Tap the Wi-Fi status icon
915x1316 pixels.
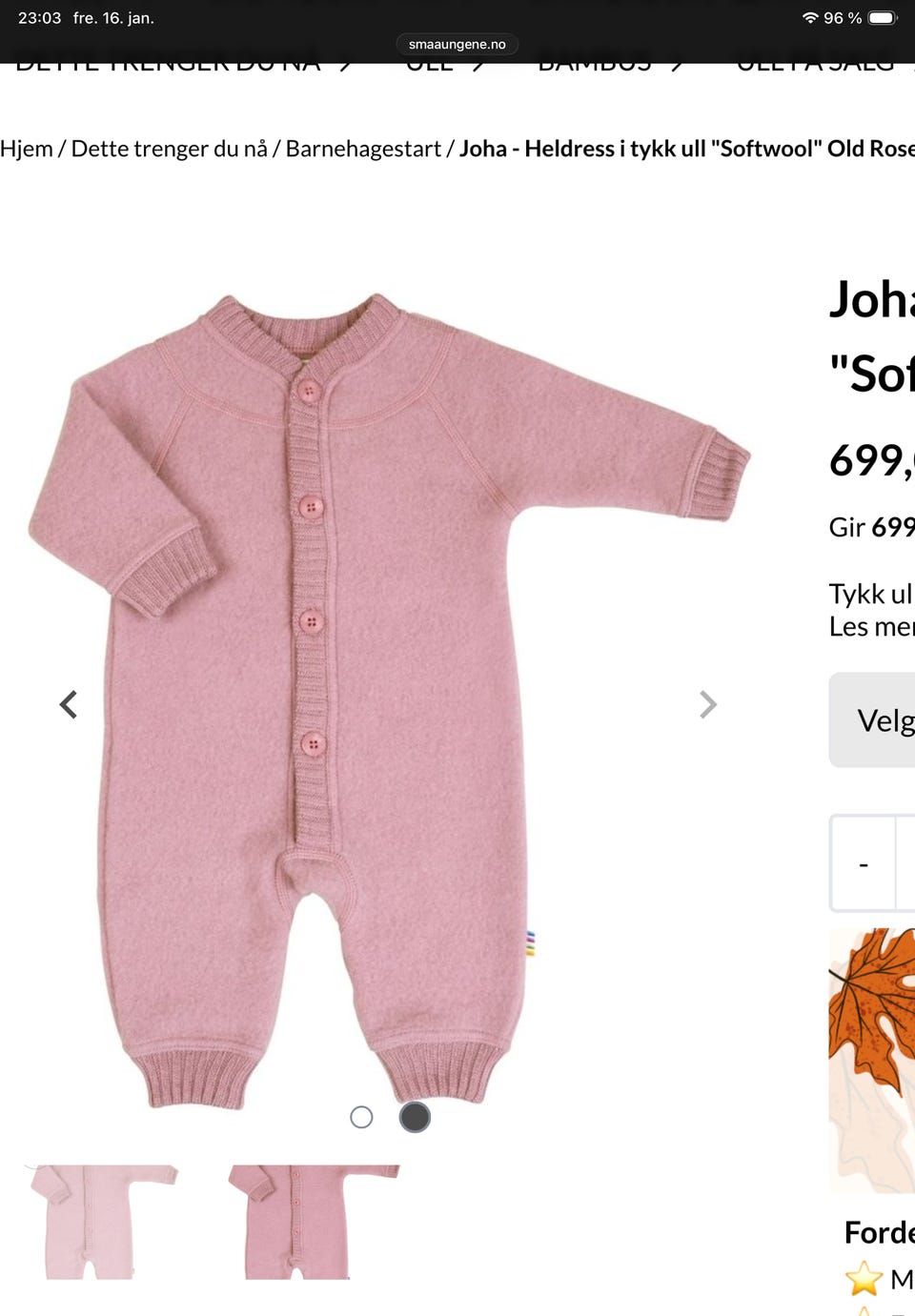pyautogui.click(x=810, y=18)
